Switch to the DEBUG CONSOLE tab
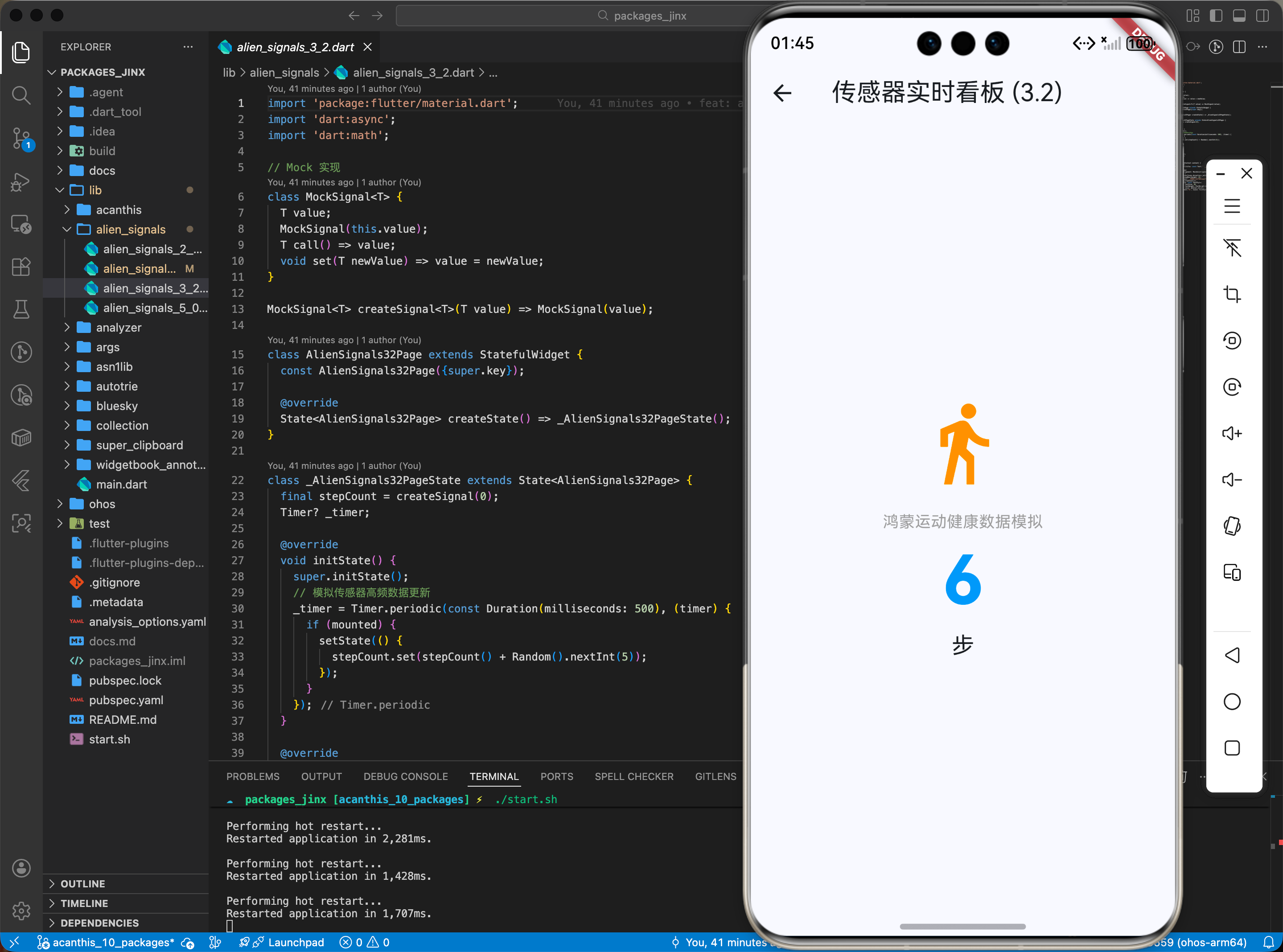 tap(405, 776)
